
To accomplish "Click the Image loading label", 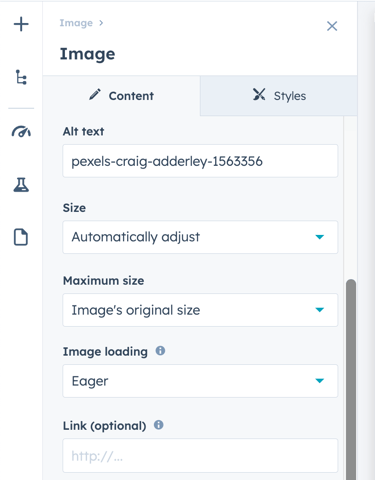I will (105, 352).
